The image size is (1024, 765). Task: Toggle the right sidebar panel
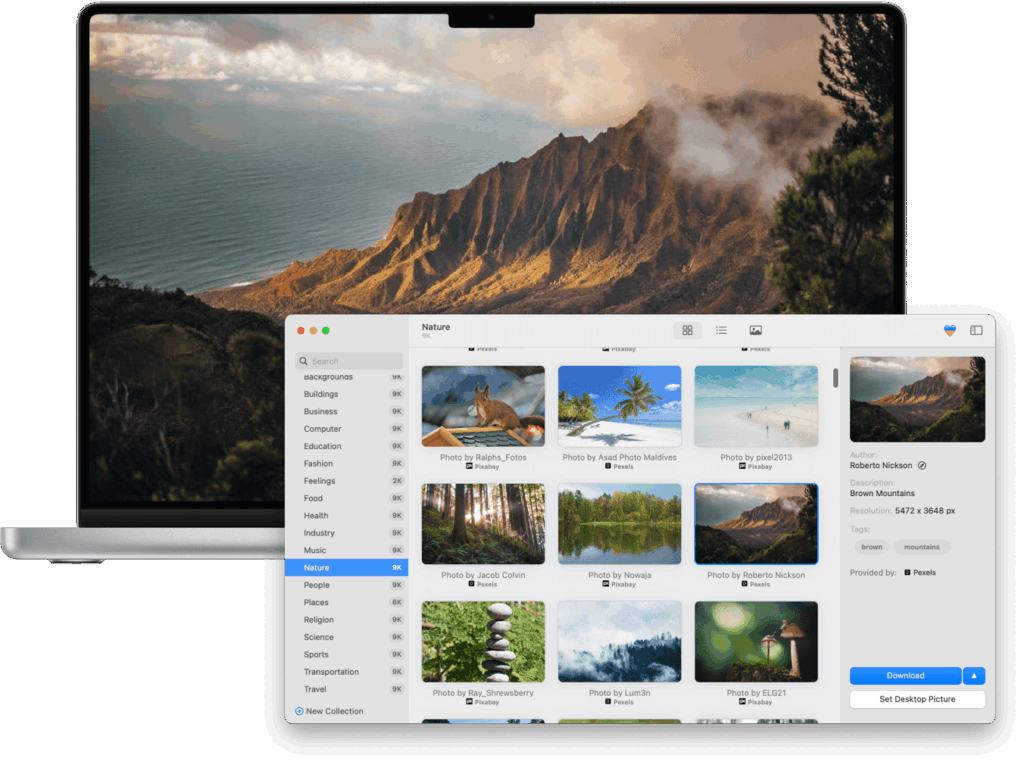[976, 330]
